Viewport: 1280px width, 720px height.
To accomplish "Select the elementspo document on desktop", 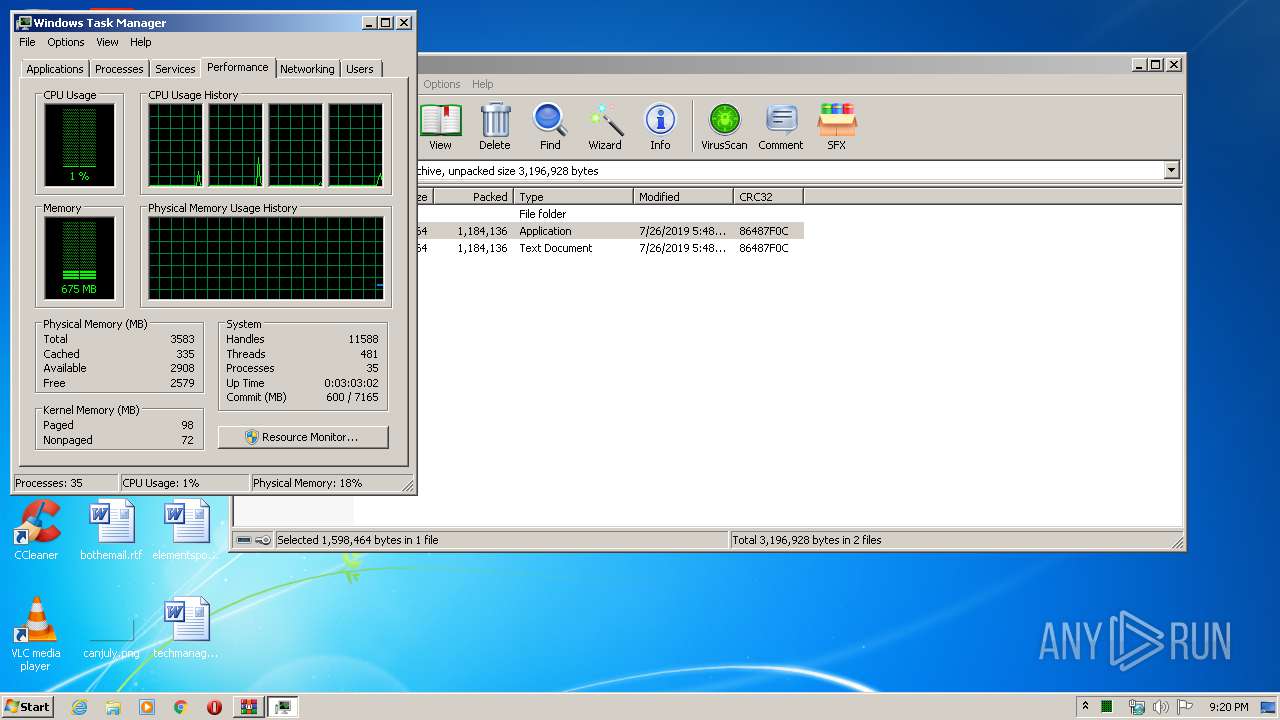I will 185,530.
